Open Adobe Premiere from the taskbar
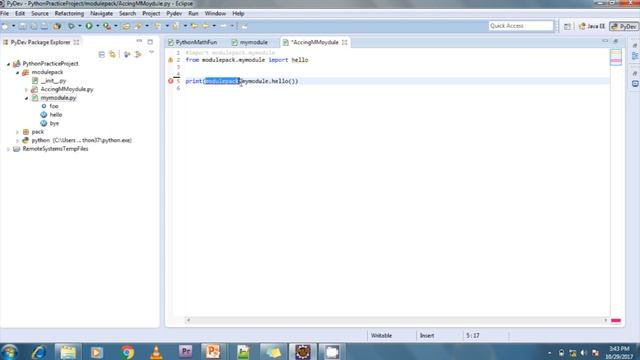The width and height of the screenshot is (640, 360). click(x=185, y=351)
